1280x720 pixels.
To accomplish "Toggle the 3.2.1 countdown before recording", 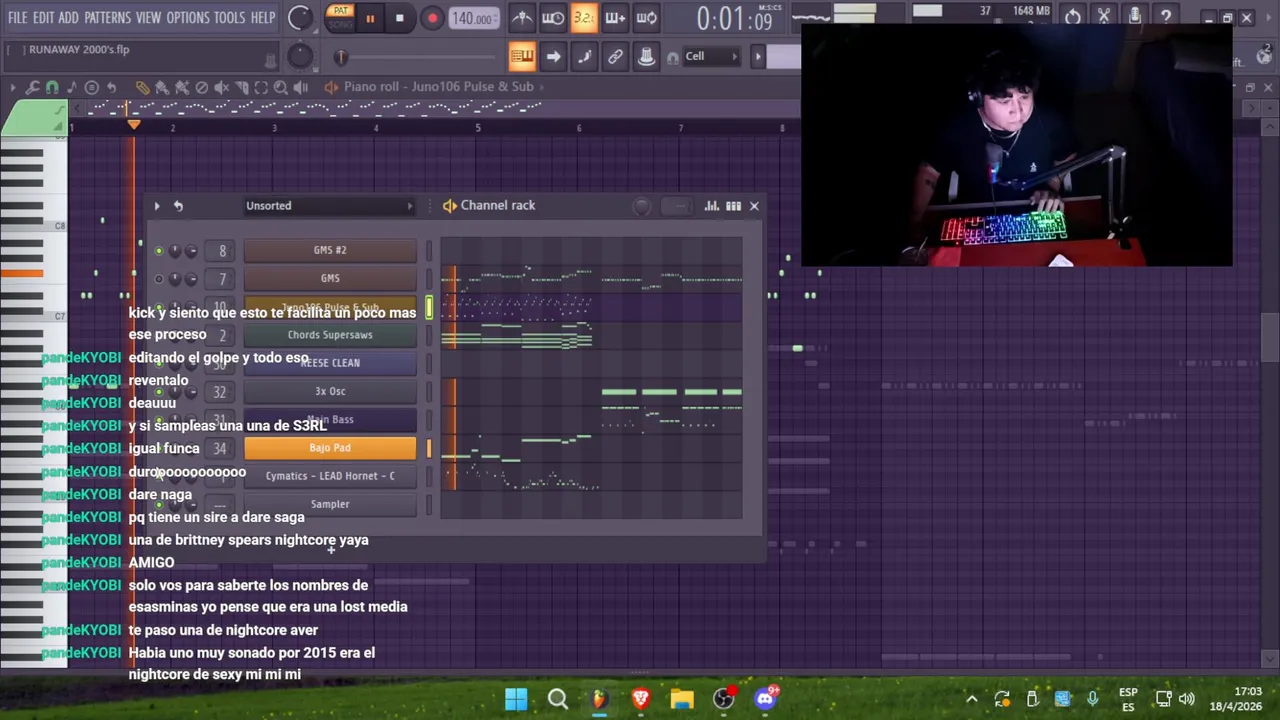I will click(584, 17).
